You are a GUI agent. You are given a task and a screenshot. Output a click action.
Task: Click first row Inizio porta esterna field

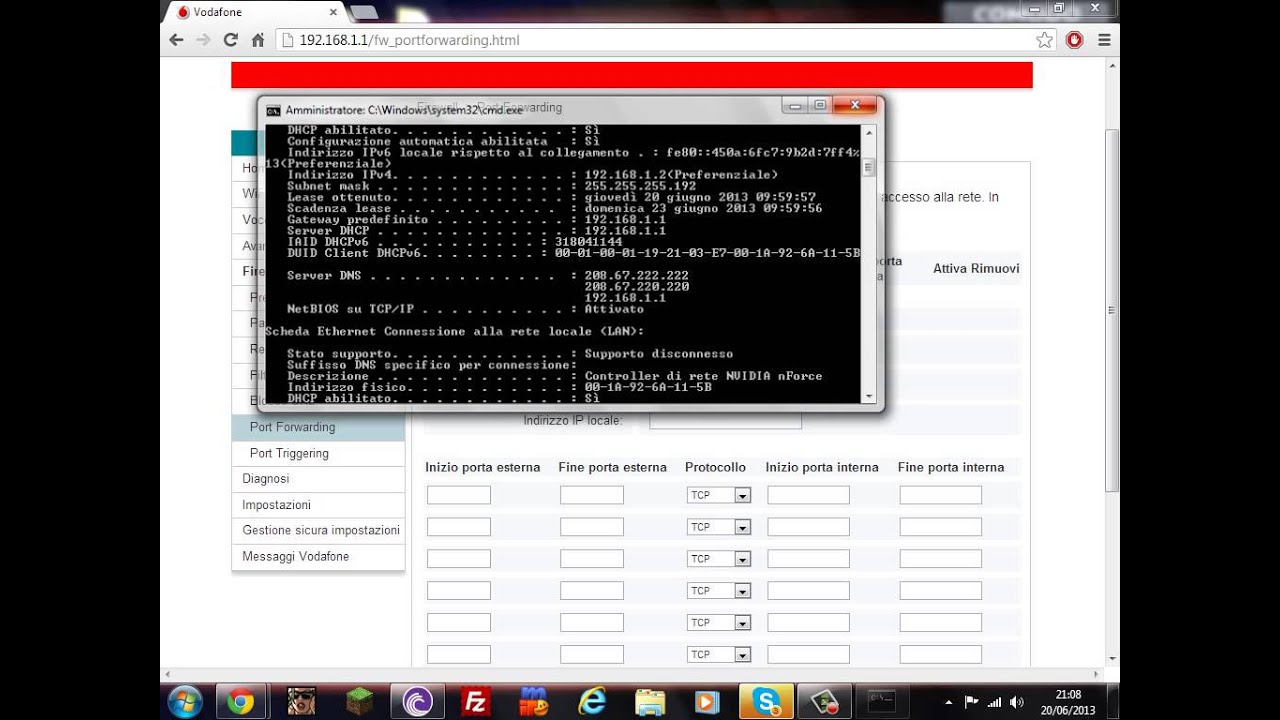click(x=459, y=495)
